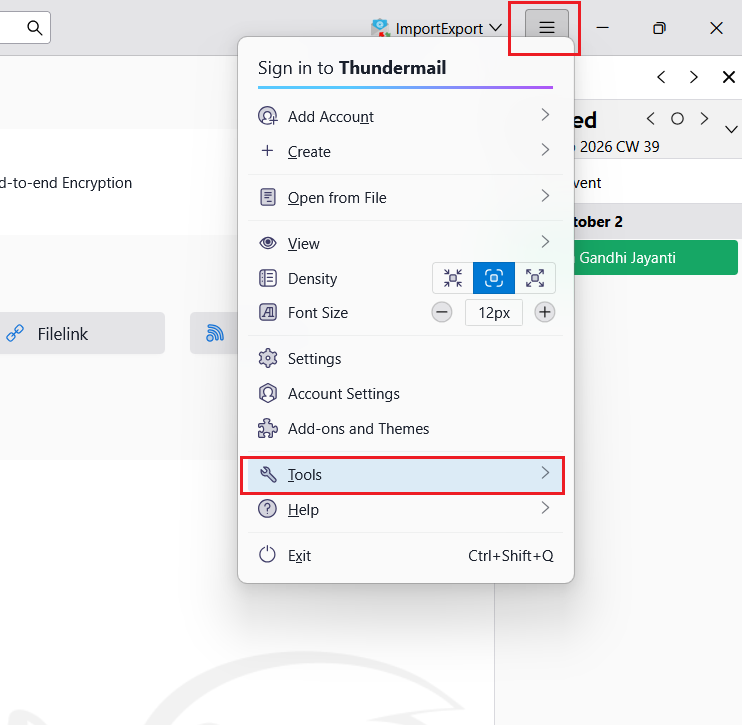This screenshot has width=742, height=725.
Task: Click the Add-ons puzzle piece icon
Action: coord(267,428)
